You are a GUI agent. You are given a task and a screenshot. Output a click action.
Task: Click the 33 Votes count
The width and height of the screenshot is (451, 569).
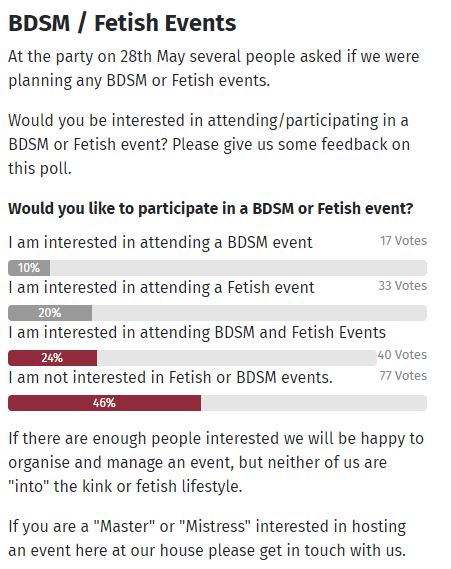[x=403, y=286]
